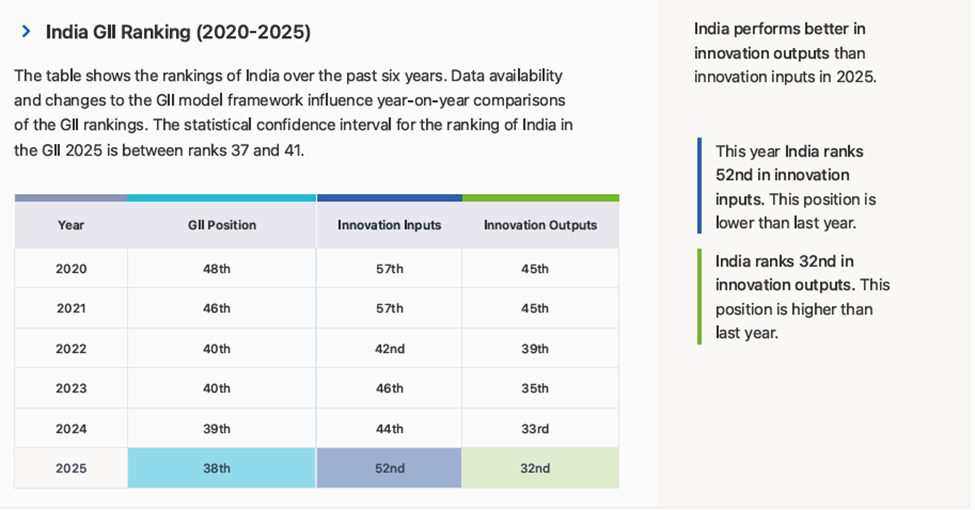
Task: Click the green color bar above Innovation Outputs
Action: pyautogui.click(x=540, y=198)
